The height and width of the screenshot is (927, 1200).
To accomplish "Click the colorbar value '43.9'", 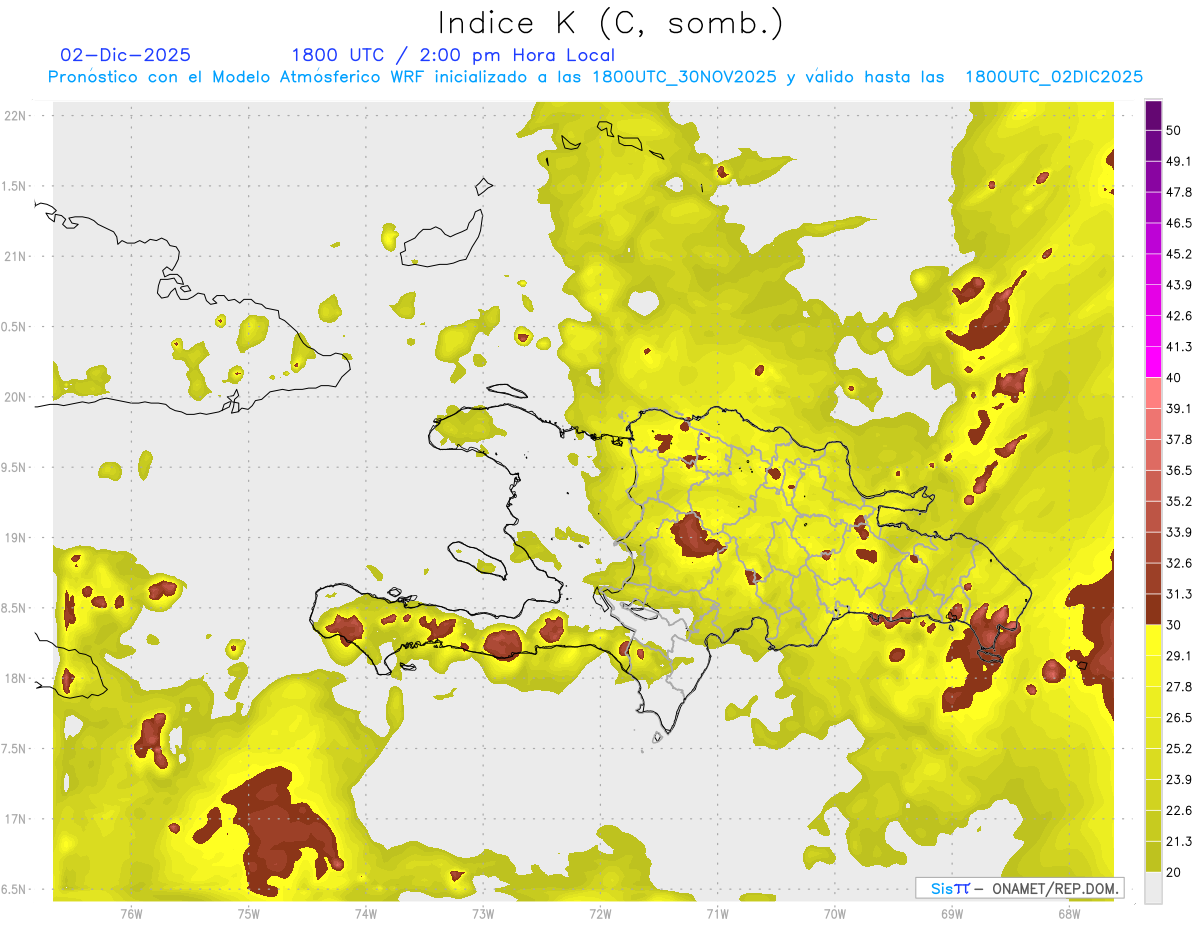I will (x=1178, y=285).
